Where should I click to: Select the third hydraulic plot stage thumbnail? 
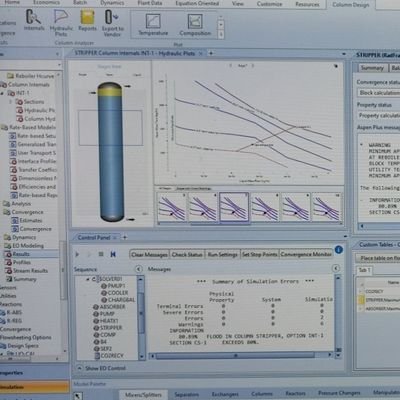[x=234, y=207]
